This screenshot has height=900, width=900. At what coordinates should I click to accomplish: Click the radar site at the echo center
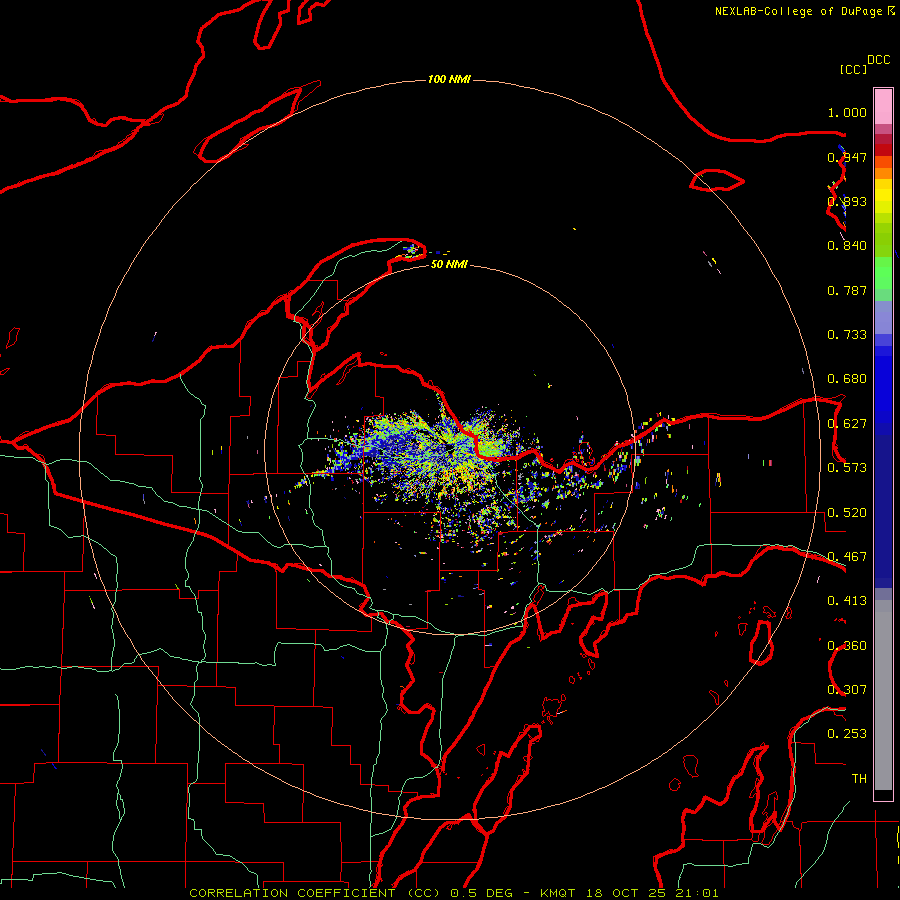point(449,449)
